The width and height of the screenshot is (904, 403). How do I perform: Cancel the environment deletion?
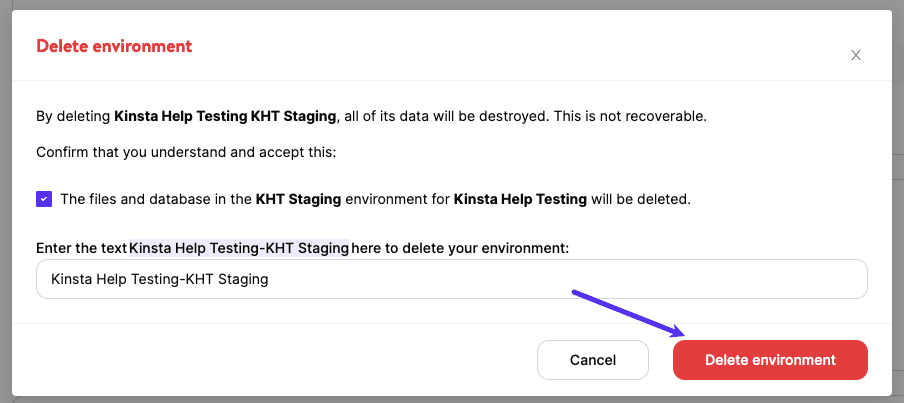[593, 360]
